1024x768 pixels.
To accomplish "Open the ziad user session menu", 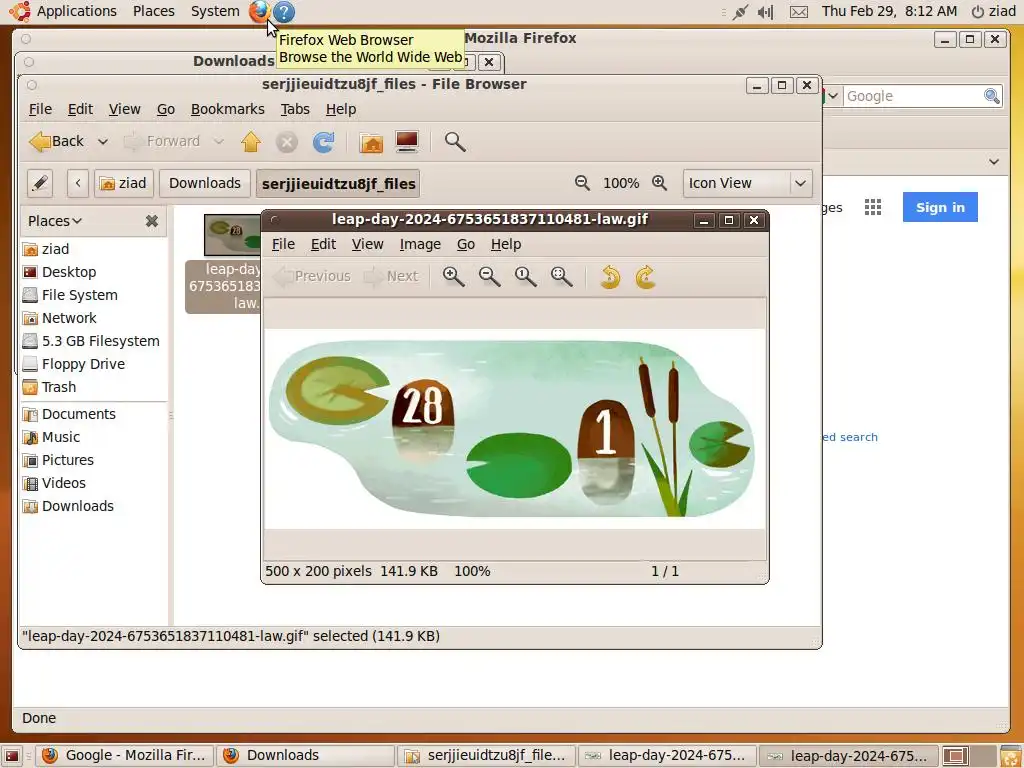I will (x=994, y=11).
